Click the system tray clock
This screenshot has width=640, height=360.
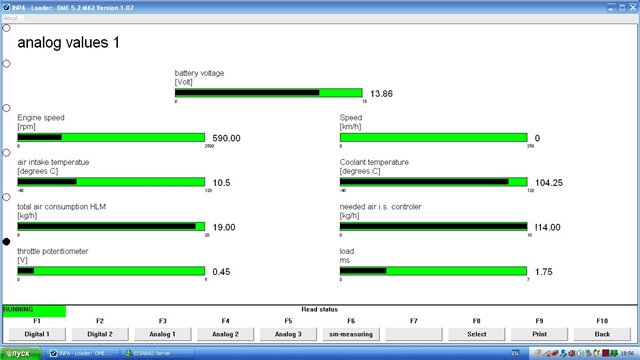pyautogui.click(x=627, y=353)
